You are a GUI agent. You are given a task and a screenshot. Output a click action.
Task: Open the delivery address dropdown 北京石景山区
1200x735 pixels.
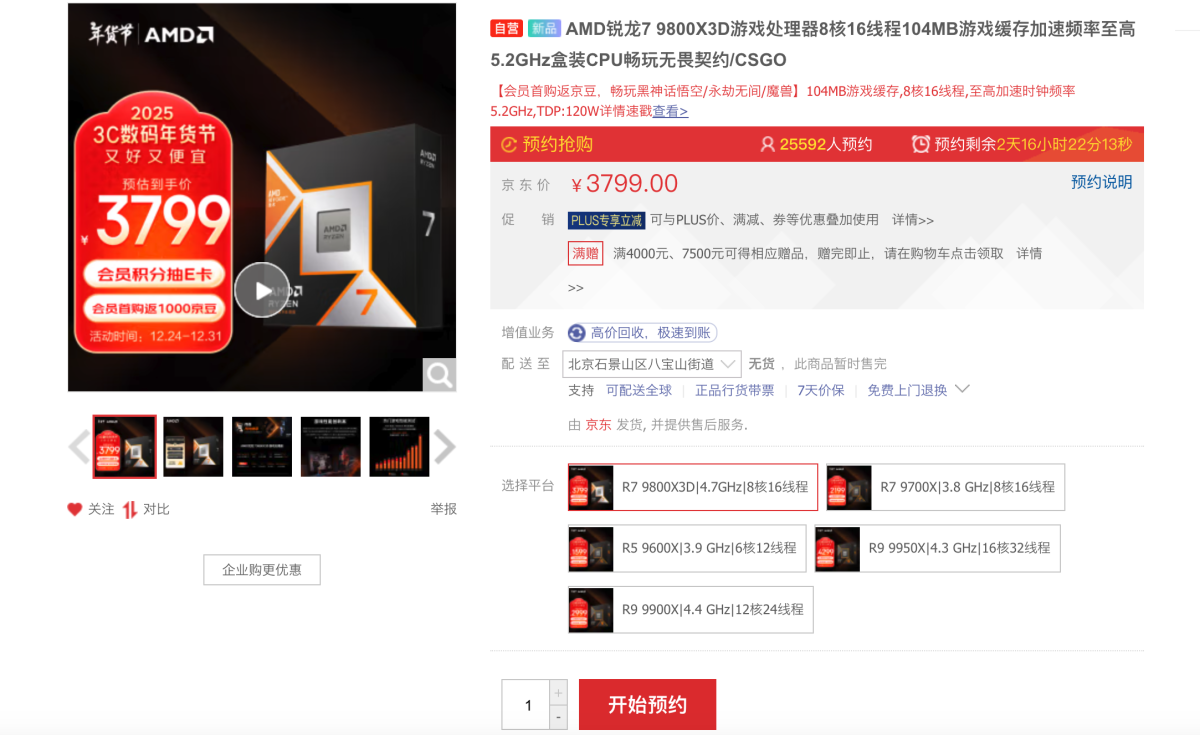(x=652, y=364)
